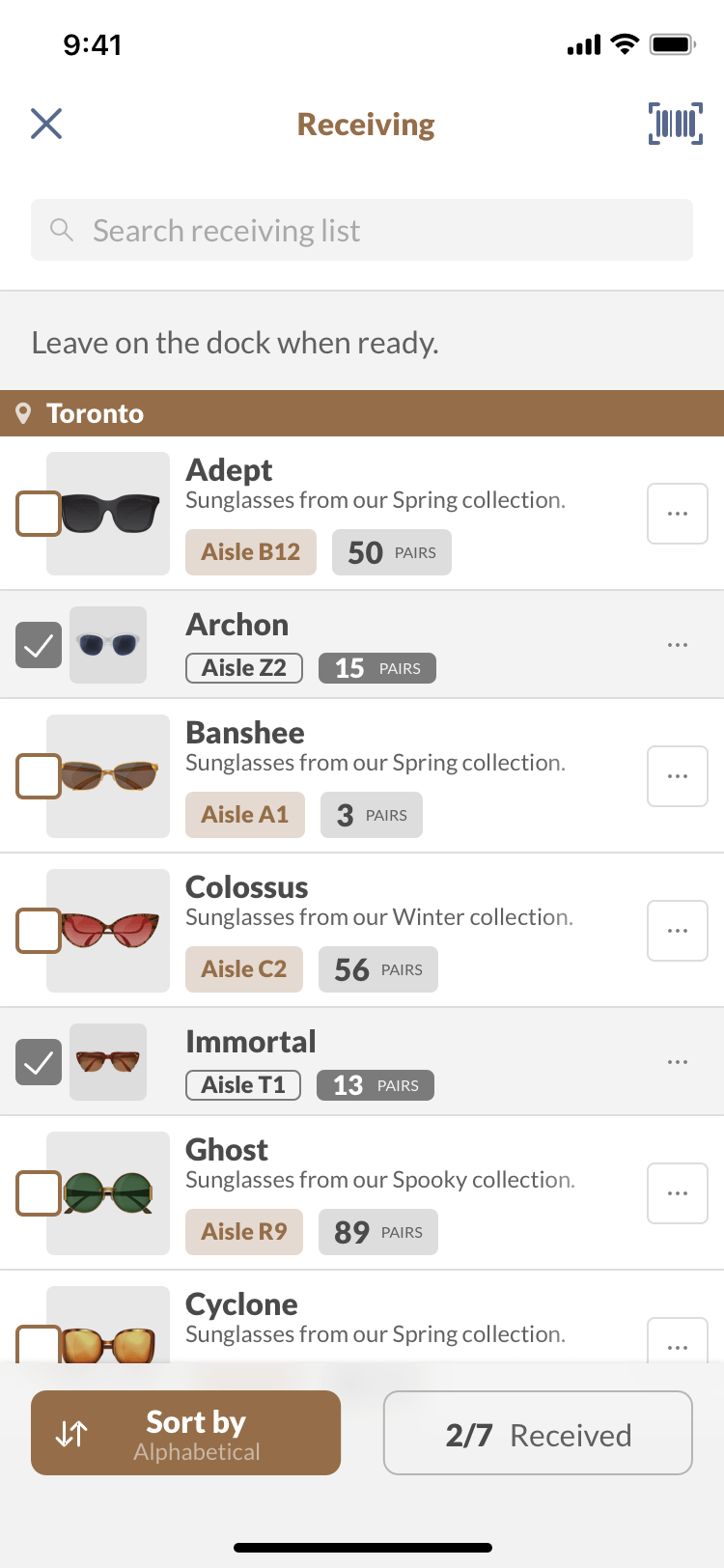Focus the Search receiving list field
The width and height of the screenshot is (724, 1568).
coord(362,230)
